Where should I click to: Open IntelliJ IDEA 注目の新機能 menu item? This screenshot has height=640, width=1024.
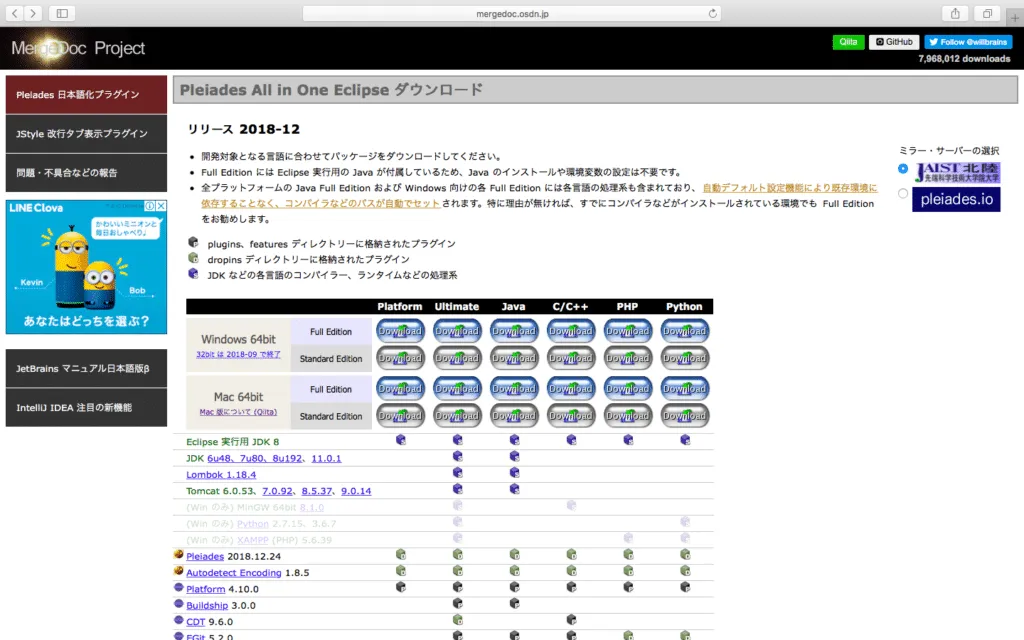86,408
